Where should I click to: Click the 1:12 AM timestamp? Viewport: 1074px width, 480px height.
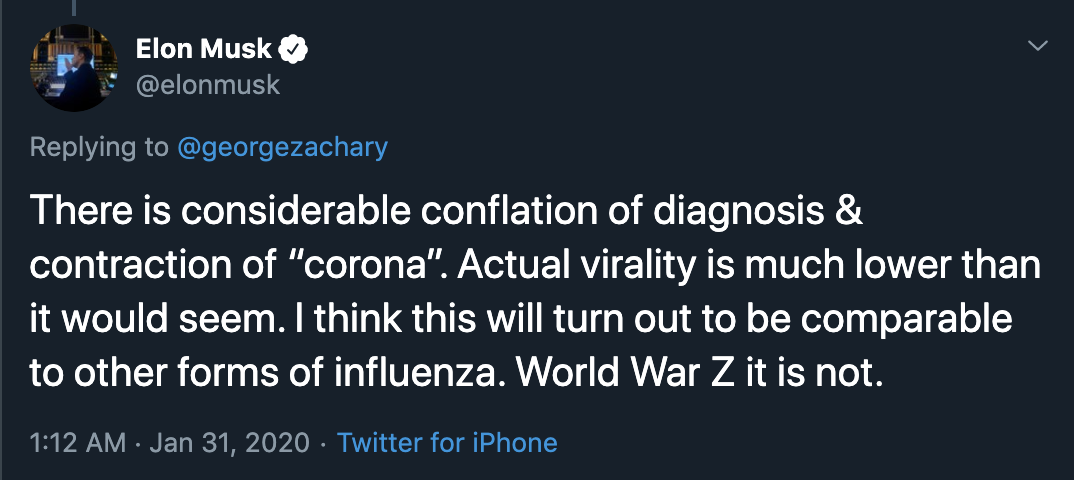[76, 442]
